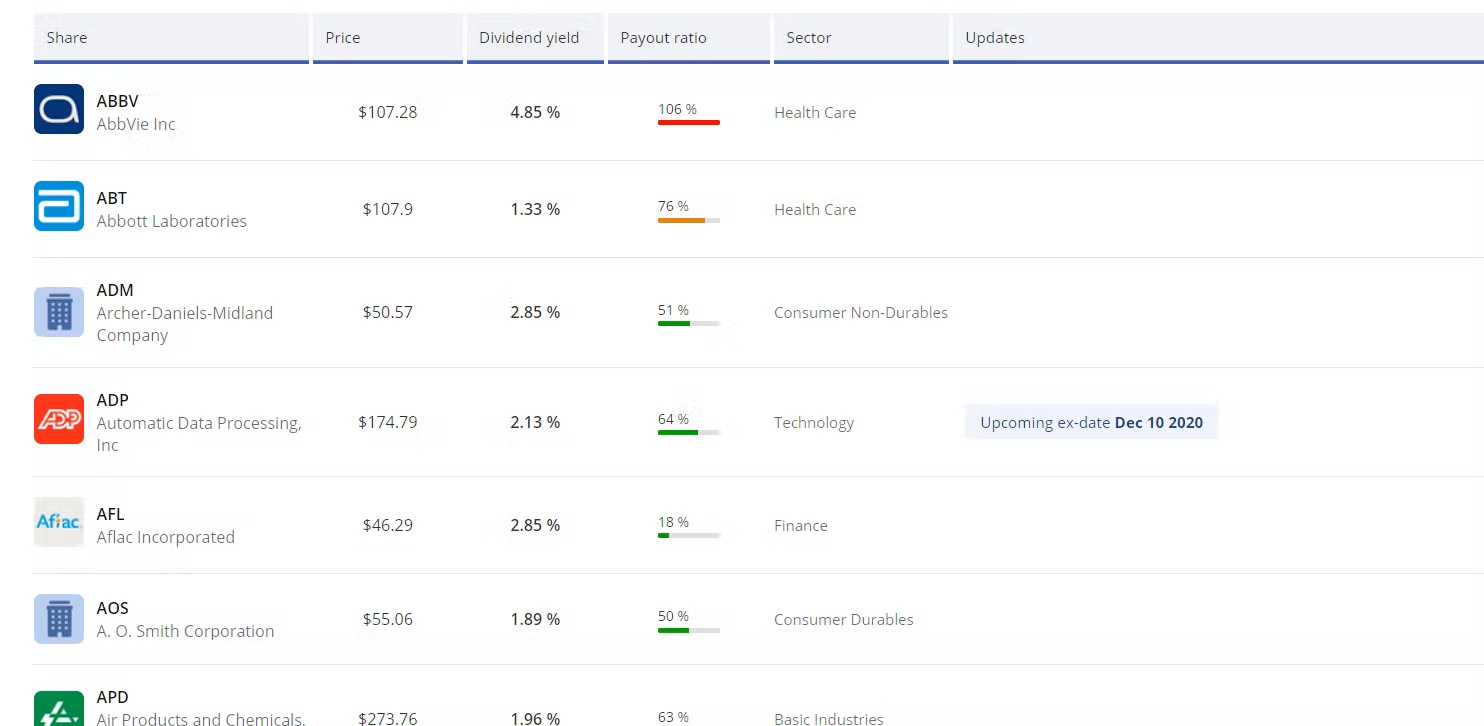The image size is (1484, 726).
Task: Sort by the Sector column header
Action: tap(861, 38)
